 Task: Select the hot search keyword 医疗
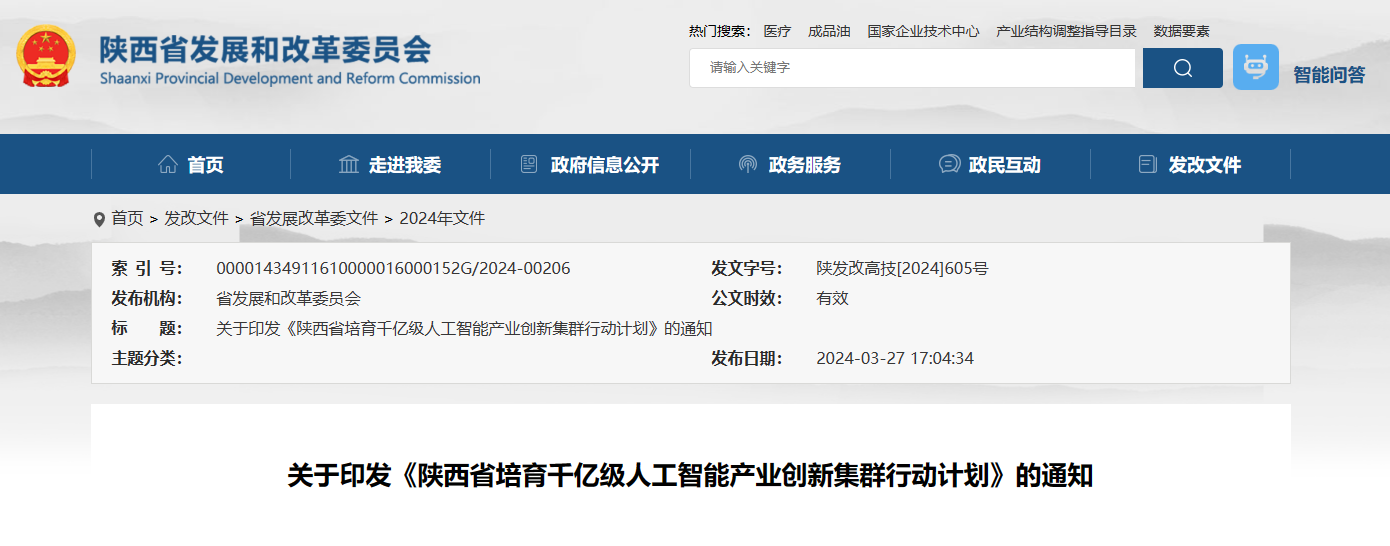(777, 31)
